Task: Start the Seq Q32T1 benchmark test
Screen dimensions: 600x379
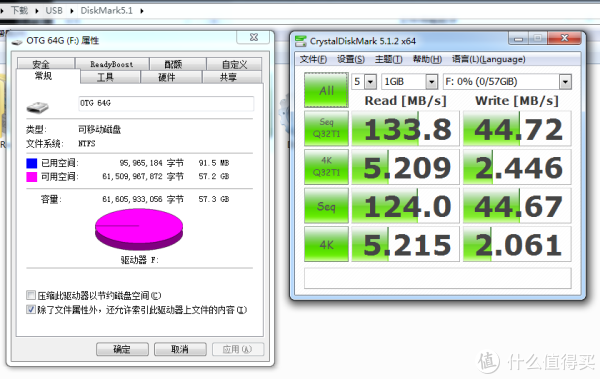Action: click(326, 128)
